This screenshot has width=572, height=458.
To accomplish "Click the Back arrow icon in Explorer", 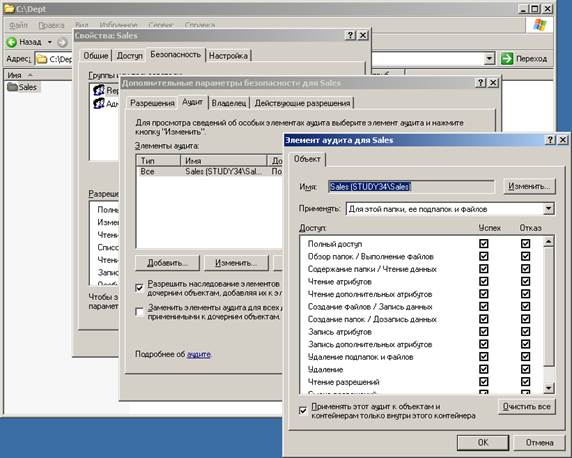I will point(12,42).
